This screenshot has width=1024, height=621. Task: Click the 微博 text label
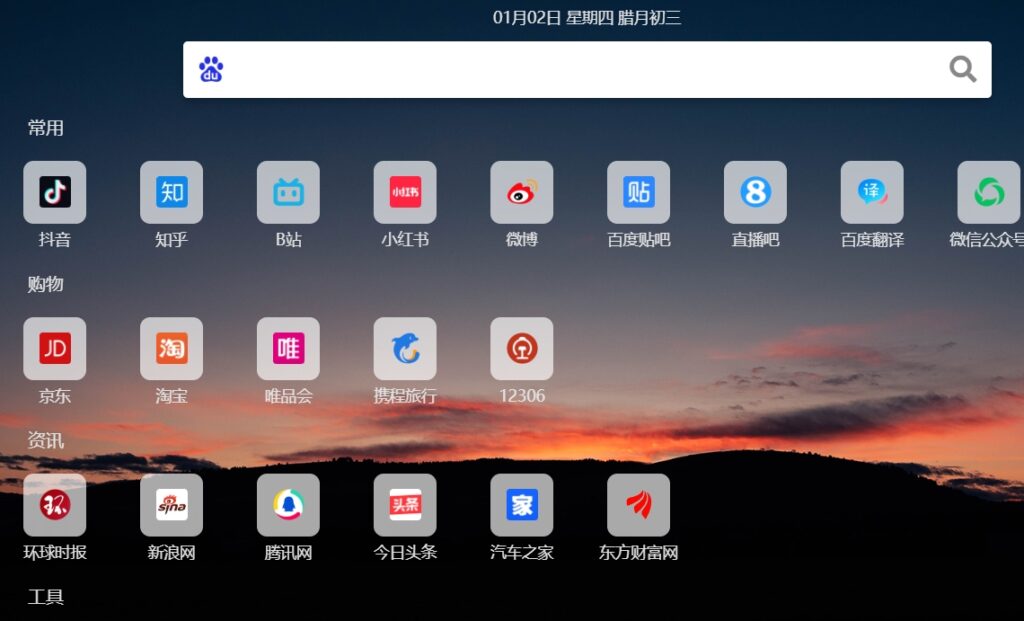click(x=522, y=240)
